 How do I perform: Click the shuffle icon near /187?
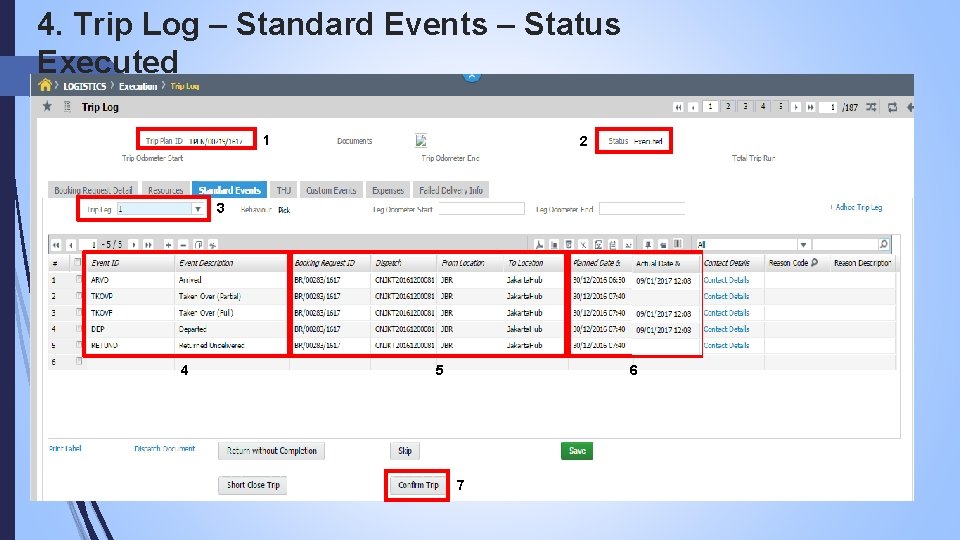(x=871, y=107)
